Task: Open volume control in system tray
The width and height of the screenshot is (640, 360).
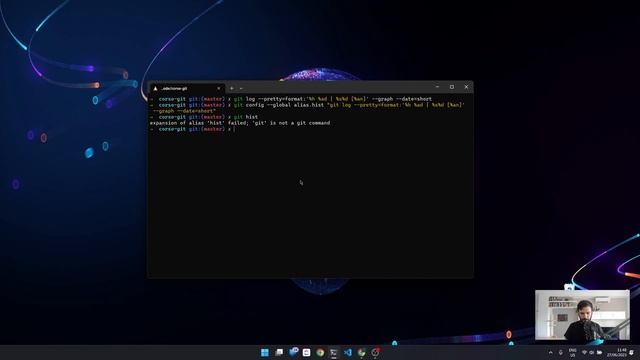Action: click(592, 353)
